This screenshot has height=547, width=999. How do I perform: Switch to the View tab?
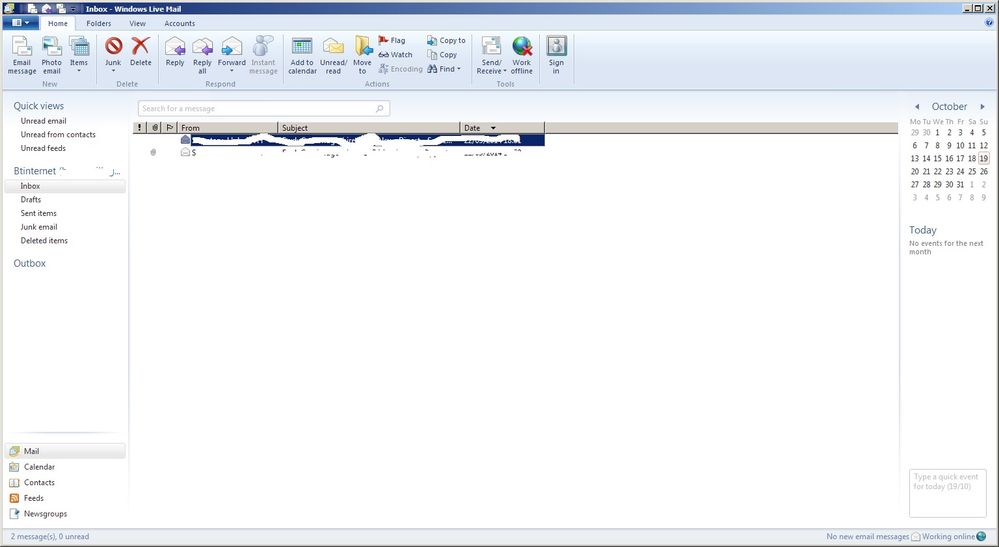(x=138, y=24)
